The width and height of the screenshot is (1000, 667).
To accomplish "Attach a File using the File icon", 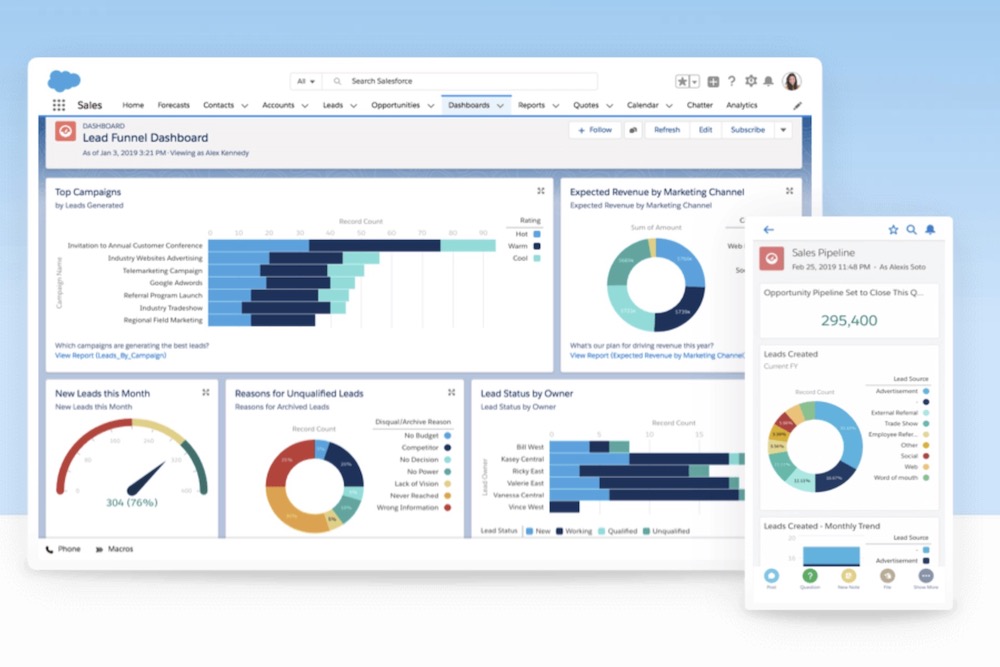I will (x=888, y=575).
